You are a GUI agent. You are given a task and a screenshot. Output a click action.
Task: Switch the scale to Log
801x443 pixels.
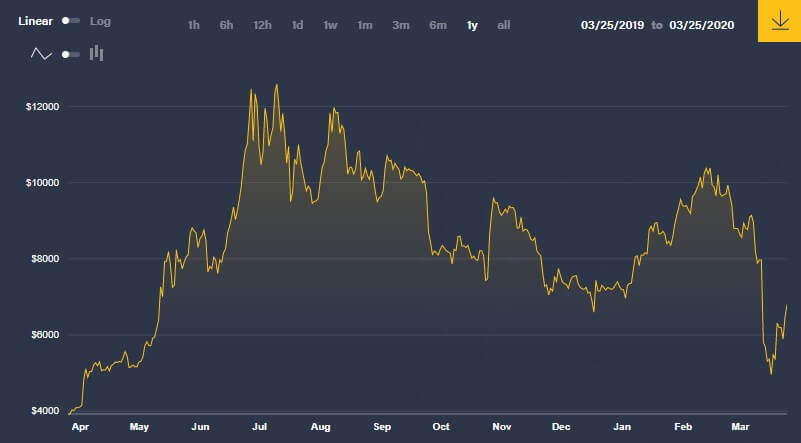[x=101, y=21]
